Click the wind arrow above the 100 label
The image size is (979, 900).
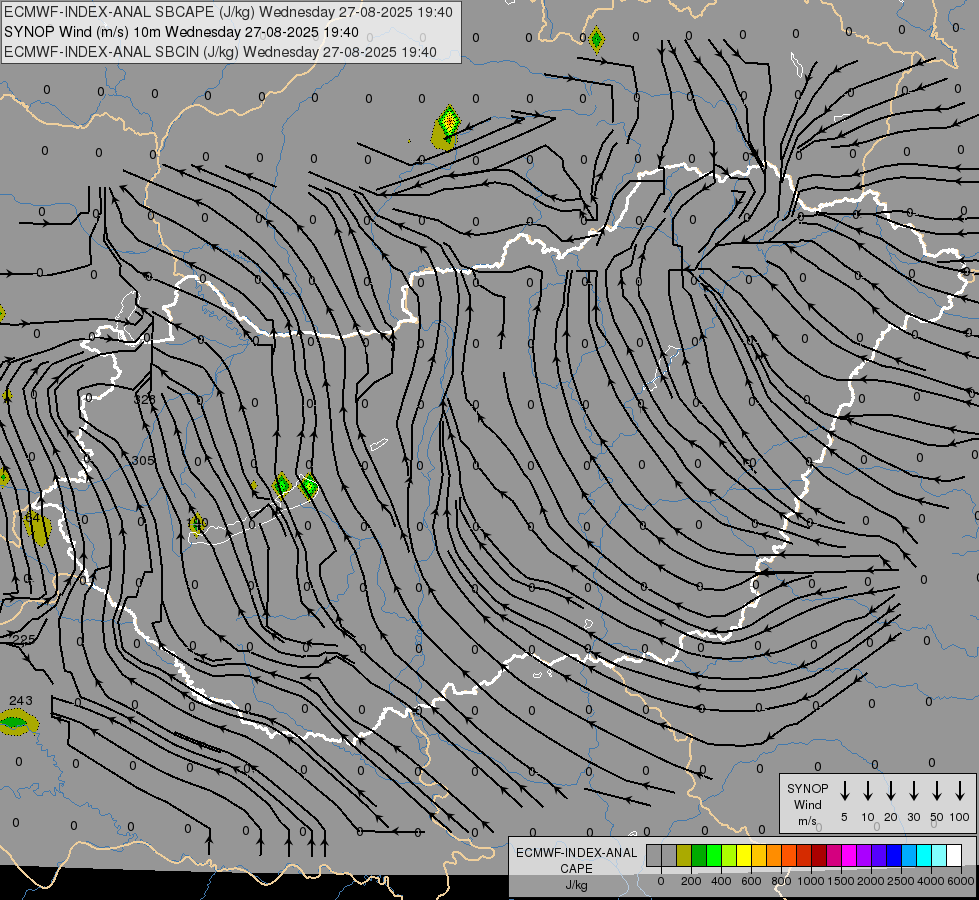pyautogui.click(x=960, y=791)
